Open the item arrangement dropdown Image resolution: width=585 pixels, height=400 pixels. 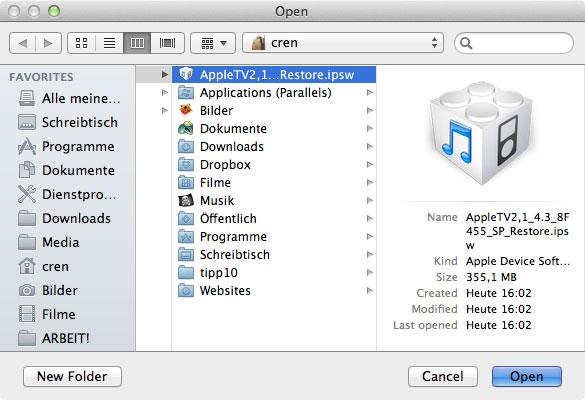pyautogui.click(x=213, y=43)
